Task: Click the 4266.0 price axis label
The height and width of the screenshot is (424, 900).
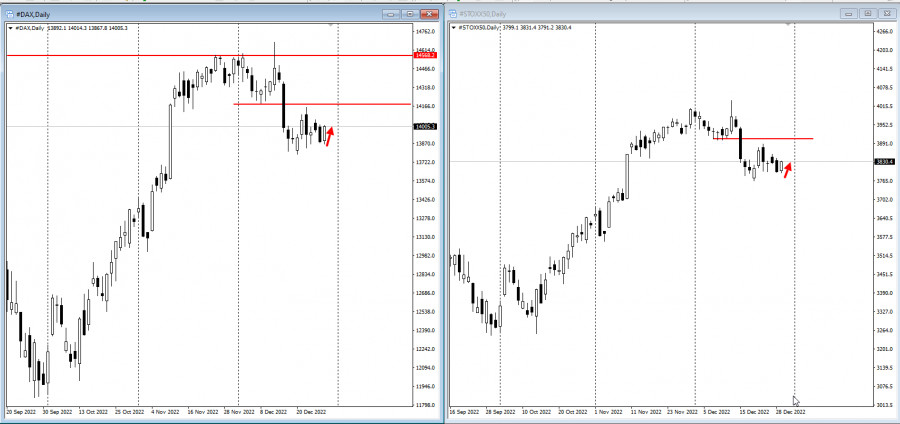Action: [x=885, y=32]
